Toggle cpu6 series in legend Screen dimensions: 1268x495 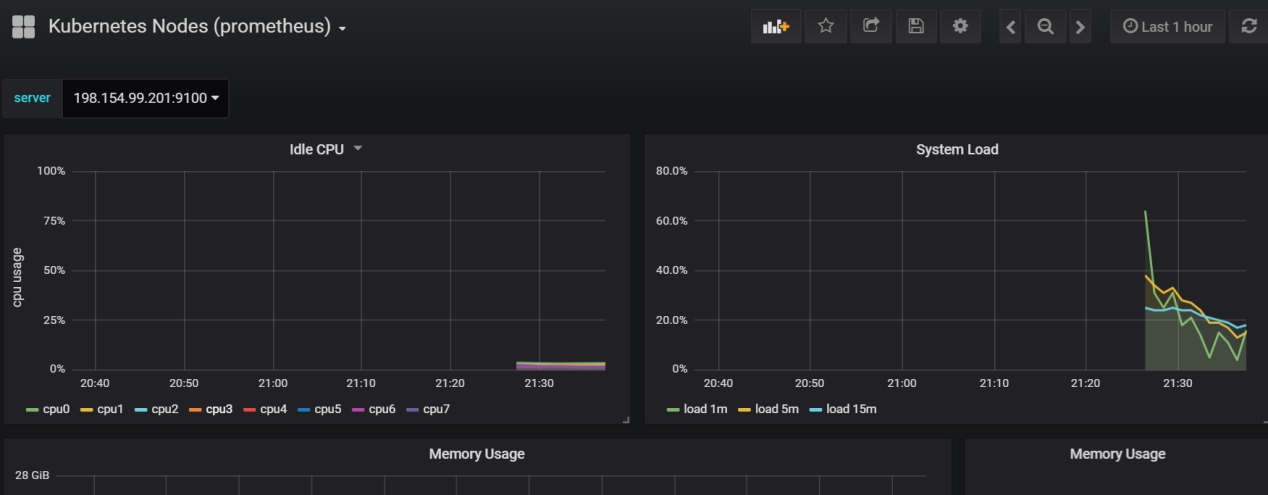(373, 409)
